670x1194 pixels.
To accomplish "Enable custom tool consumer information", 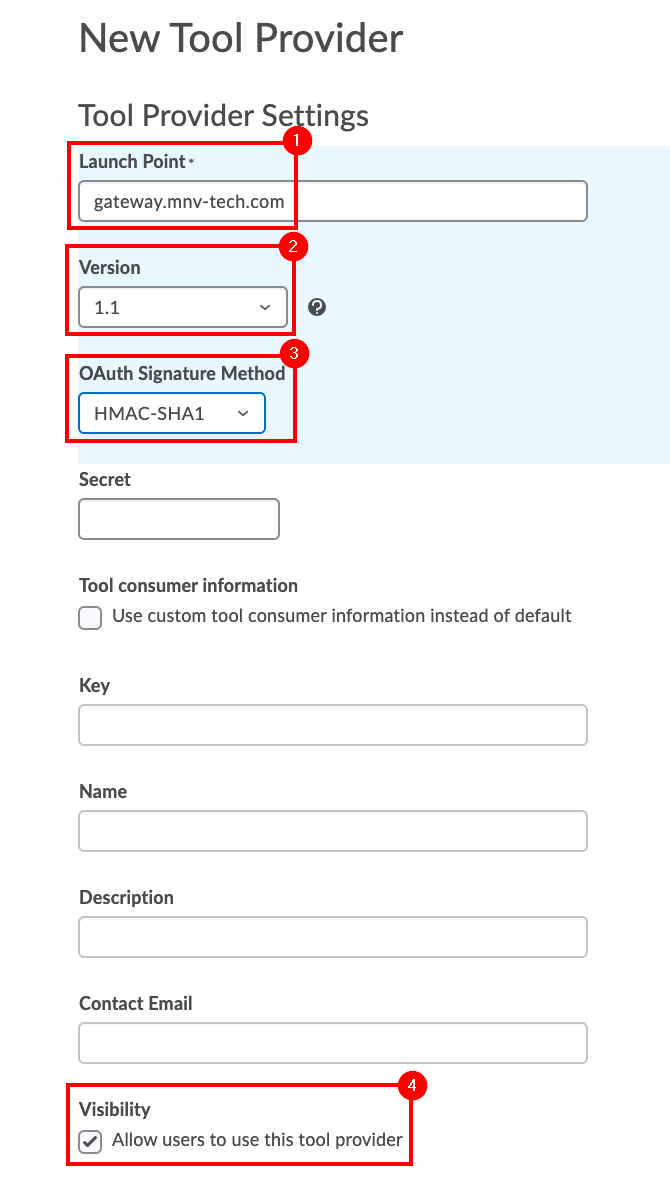I will 90,617.
